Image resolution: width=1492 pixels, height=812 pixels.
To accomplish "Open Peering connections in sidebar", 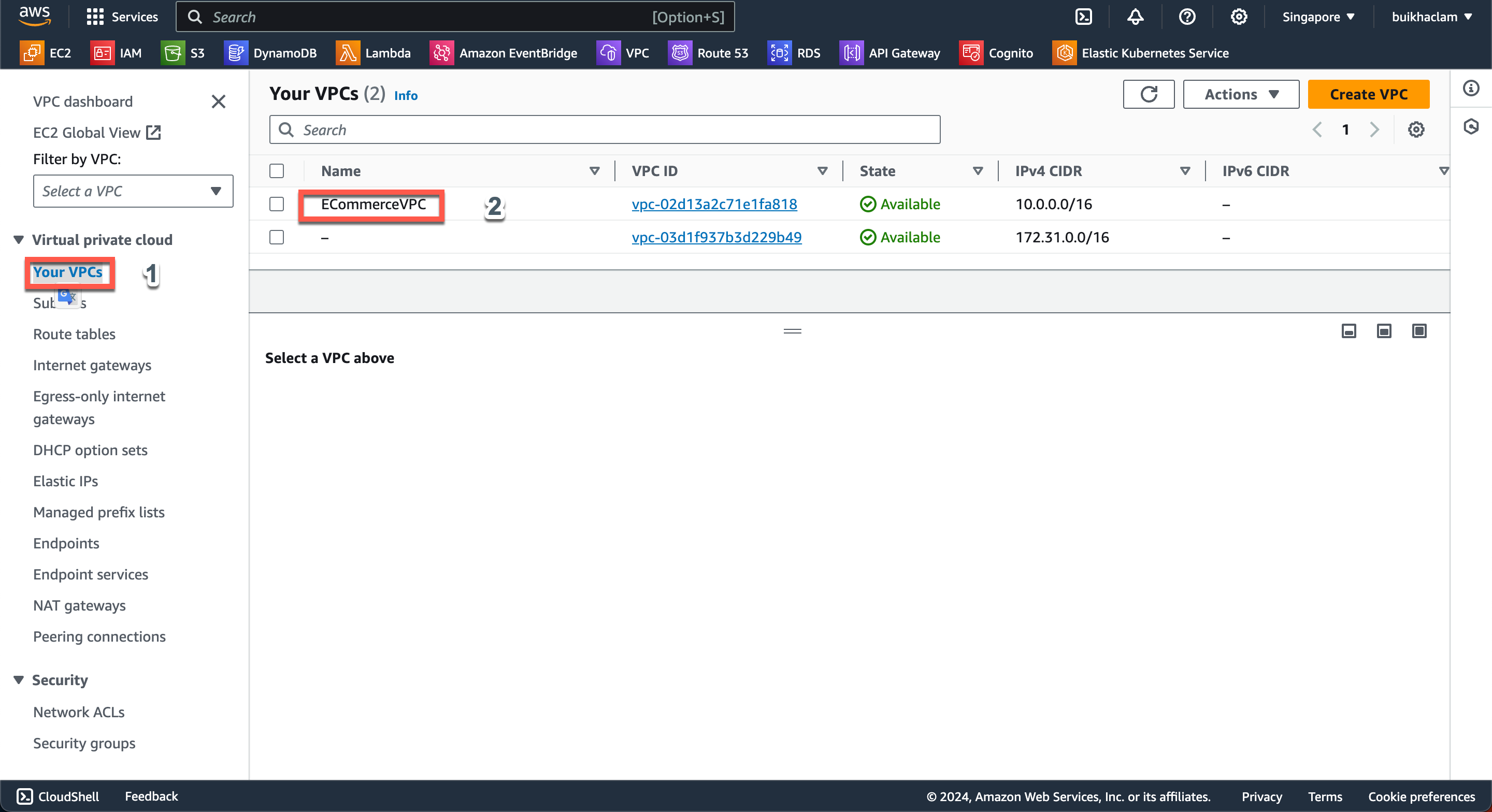I will click(x=99, y=636).
